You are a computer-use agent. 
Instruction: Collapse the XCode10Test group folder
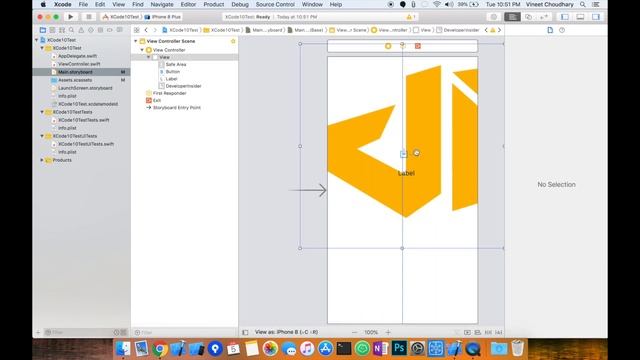(42, 48)
